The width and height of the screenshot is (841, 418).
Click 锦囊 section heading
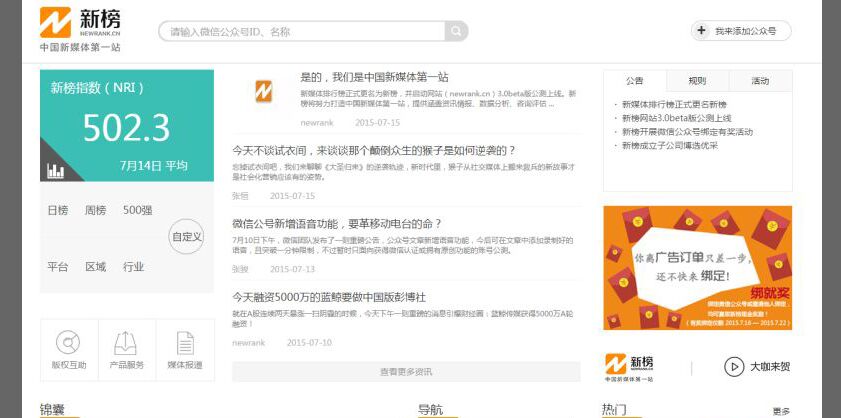[x=52, y=410]
